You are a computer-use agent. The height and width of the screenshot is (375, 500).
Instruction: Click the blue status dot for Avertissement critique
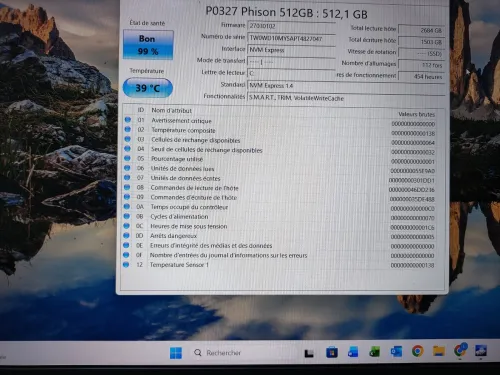tap(128, 119)
